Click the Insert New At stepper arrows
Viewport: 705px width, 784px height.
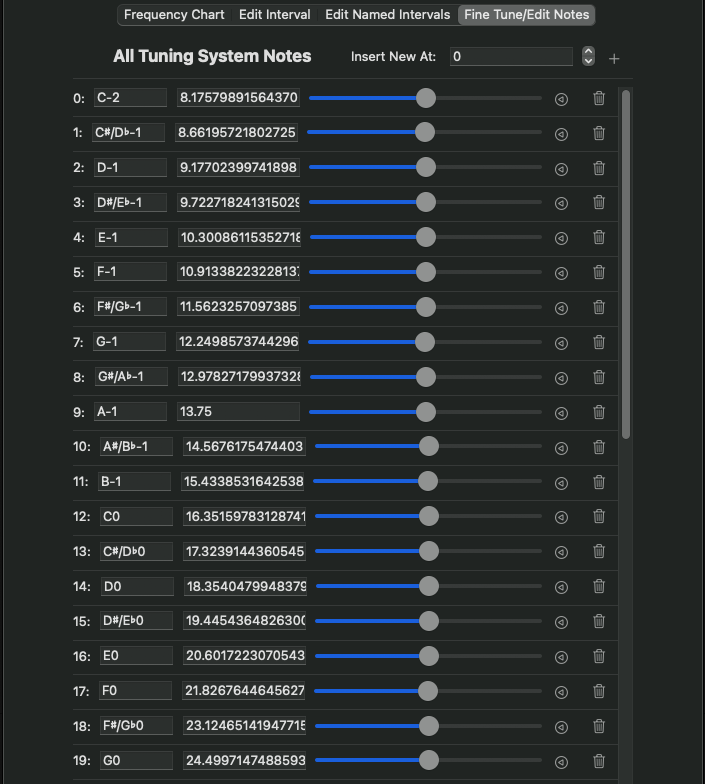[588, 56]
